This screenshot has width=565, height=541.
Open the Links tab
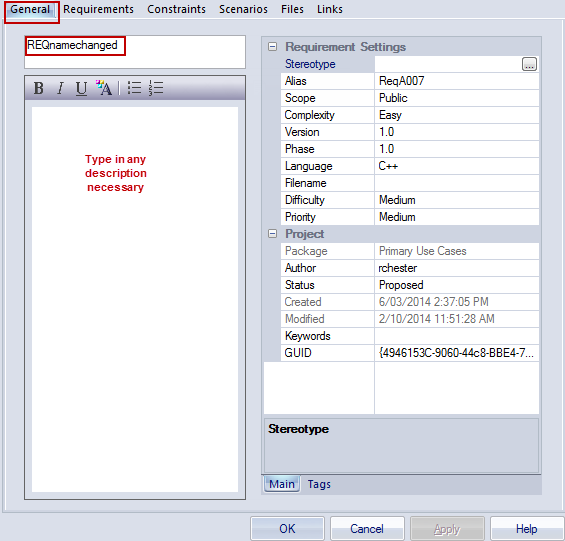pos(330,9)
